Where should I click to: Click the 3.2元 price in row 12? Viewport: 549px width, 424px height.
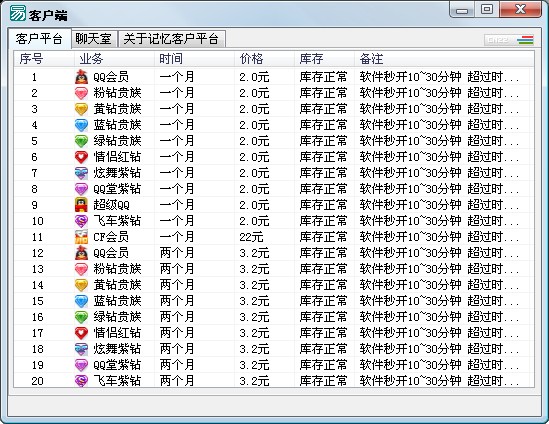click(x=255, y=253)
